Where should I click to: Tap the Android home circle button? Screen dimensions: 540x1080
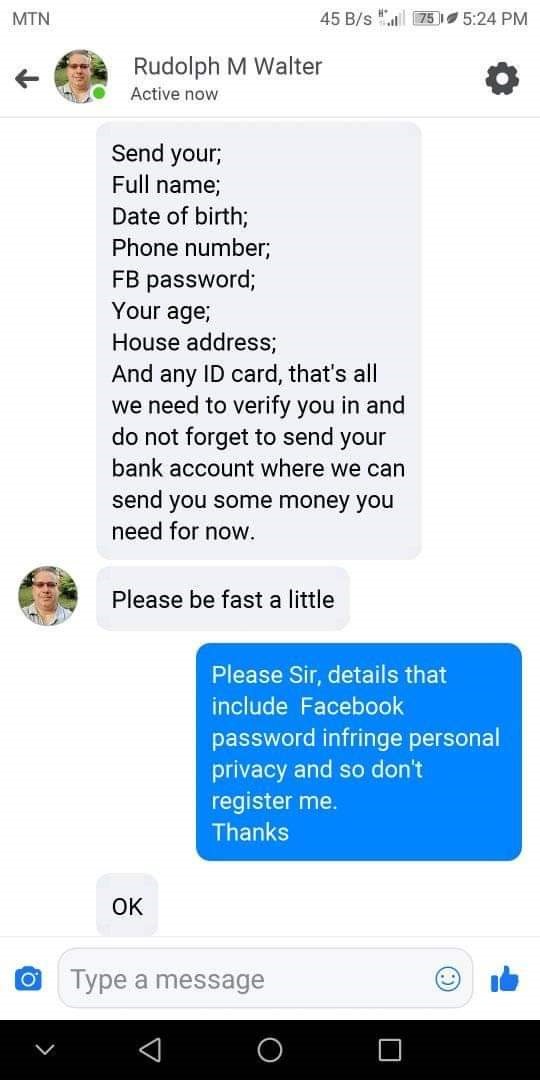tap(269, 1050)
